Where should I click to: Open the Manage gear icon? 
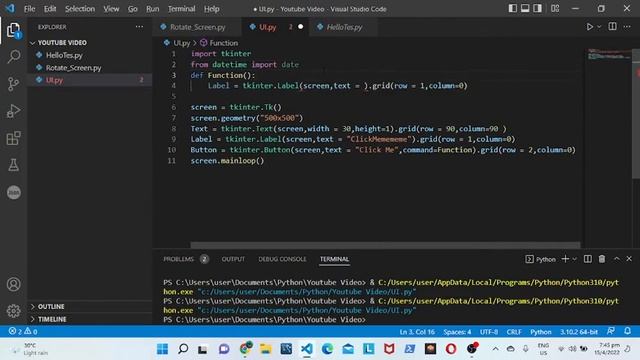tap(13, 311)
